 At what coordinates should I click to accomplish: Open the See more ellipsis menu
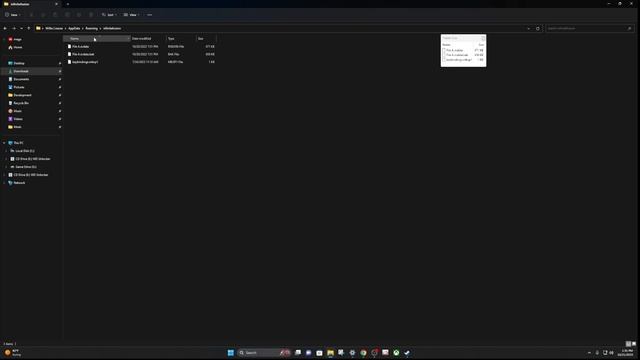(x=150, y=15)
